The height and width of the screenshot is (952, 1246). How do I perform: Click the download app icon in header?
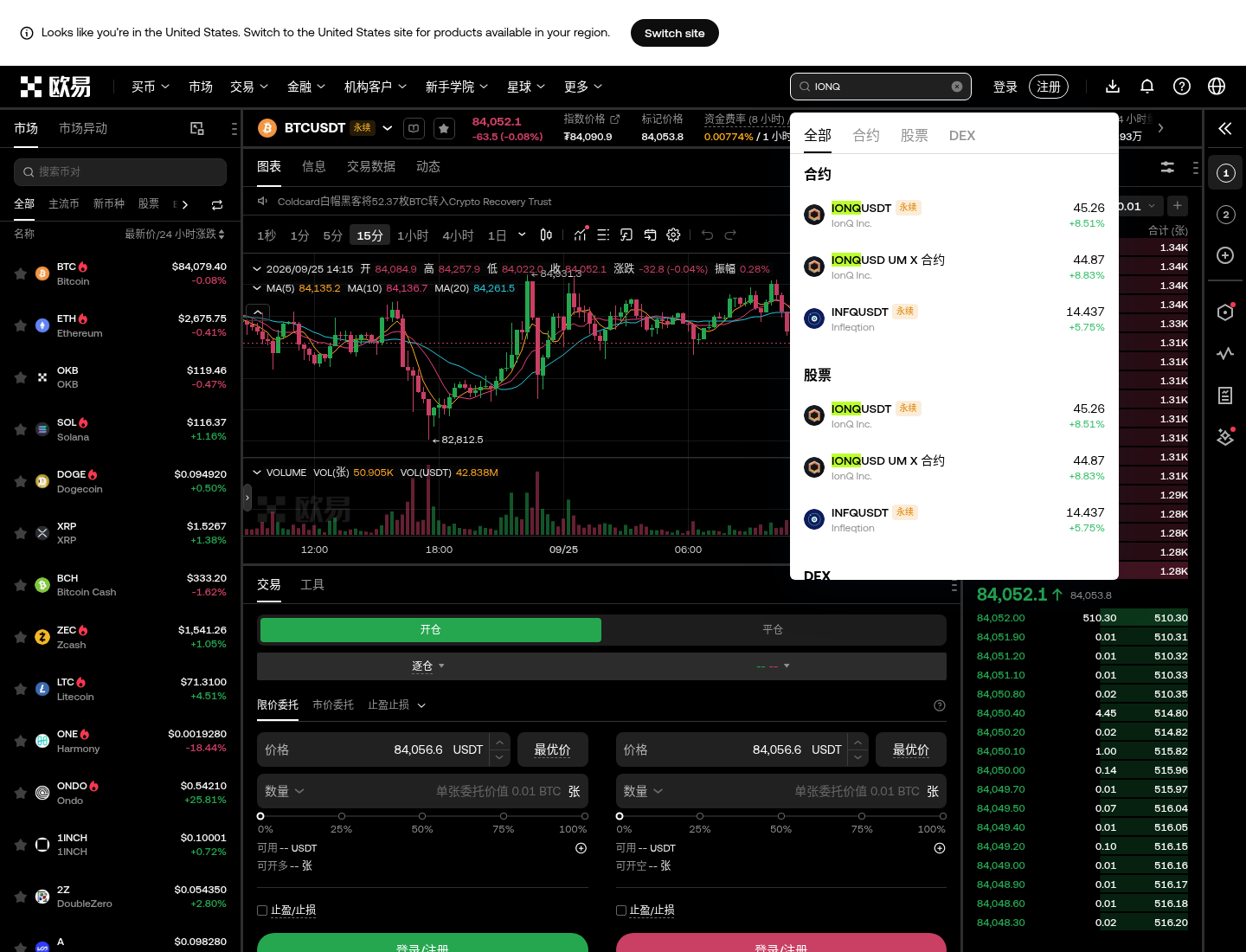click(1113, 87)
